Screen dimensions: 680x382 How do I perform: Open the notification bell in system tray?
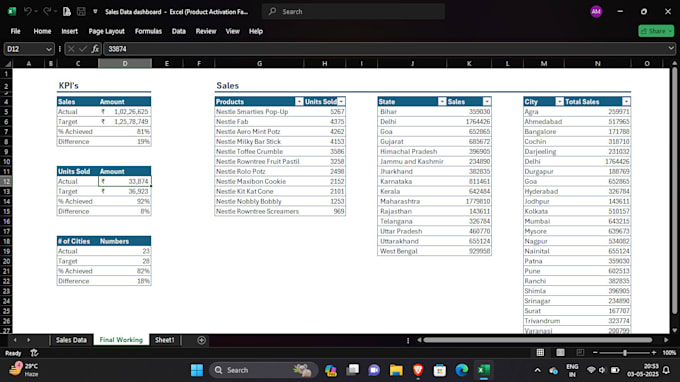[x=666, y=370]
